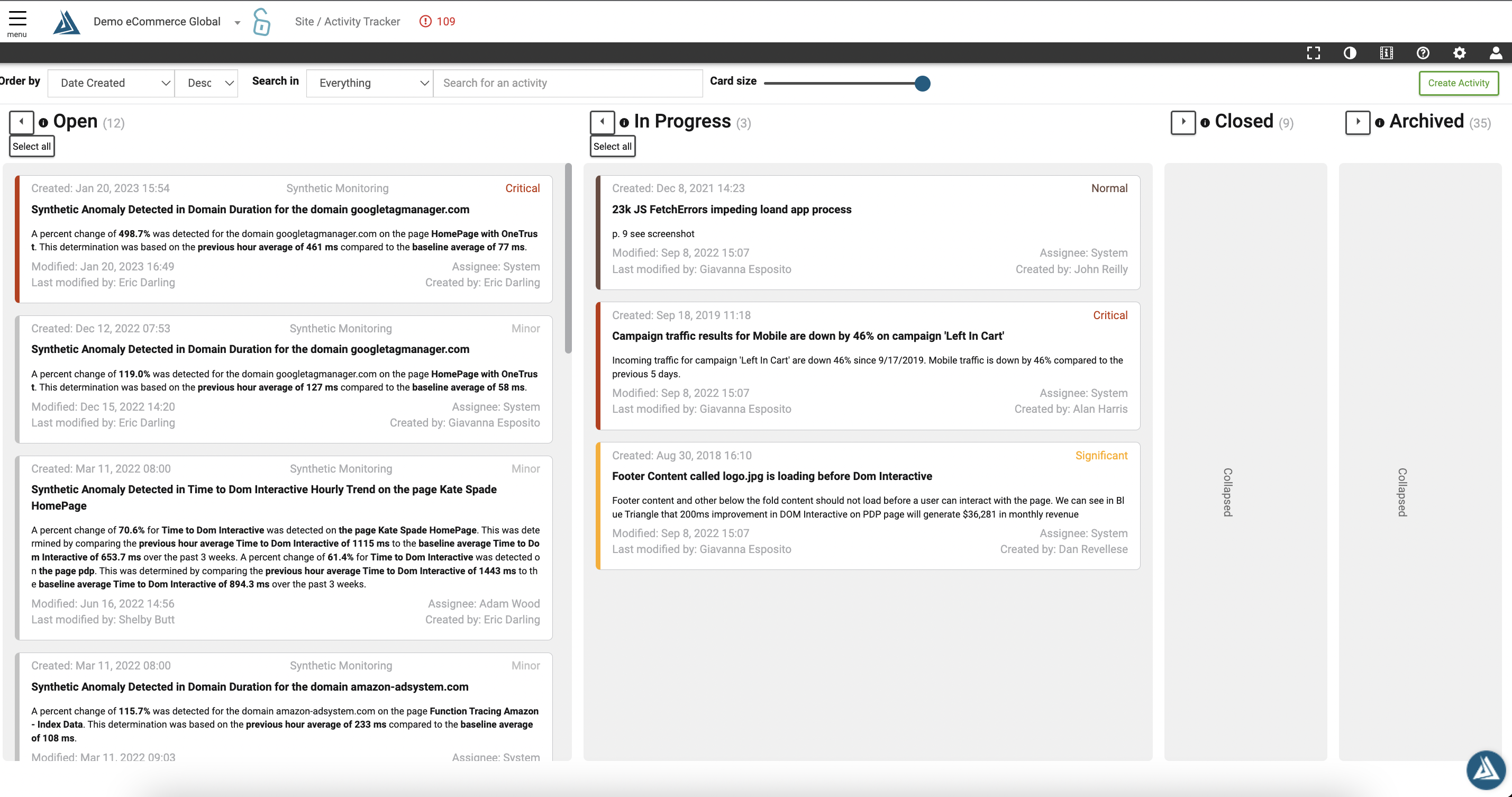Open the Everything search scope dropdown

pos(370,83)
